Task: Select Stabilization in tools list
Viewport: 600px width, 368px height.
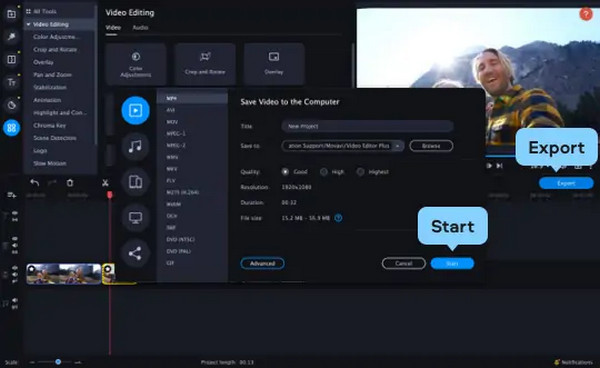Action: [50, 87]
